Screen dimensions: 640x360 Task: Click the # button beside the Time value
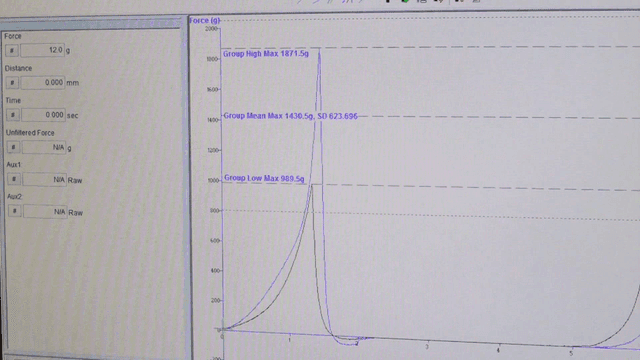(13, 115)
